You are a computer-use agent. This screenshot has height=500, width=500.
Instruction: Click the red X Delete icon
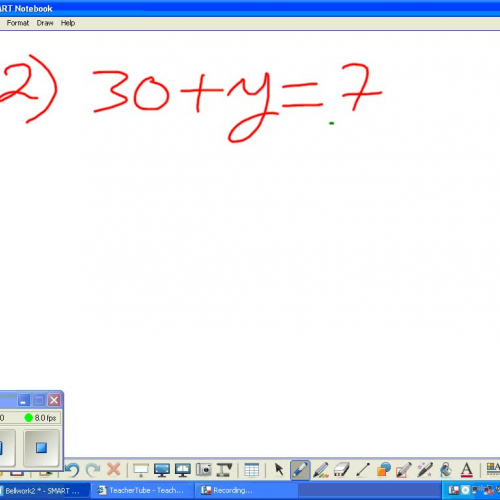click(114, 470)
